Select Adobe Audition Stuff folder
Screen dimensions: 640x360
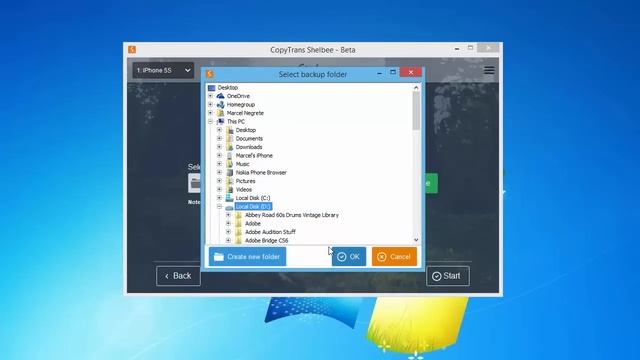(x=270, y=232)
